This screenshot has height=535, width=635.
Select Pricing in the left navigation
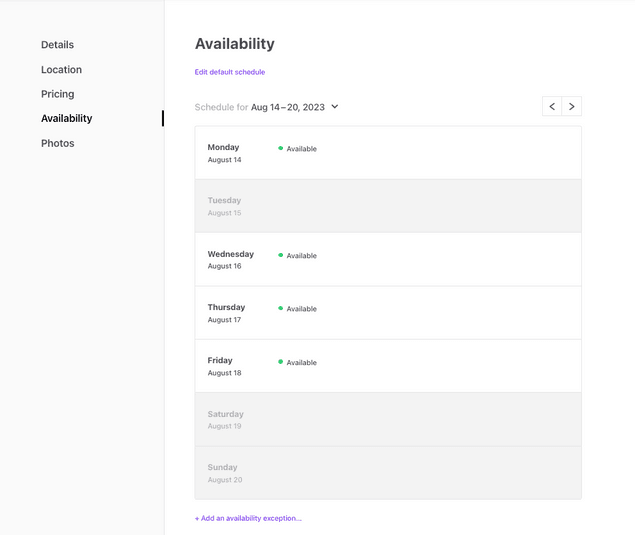point(57,94)
